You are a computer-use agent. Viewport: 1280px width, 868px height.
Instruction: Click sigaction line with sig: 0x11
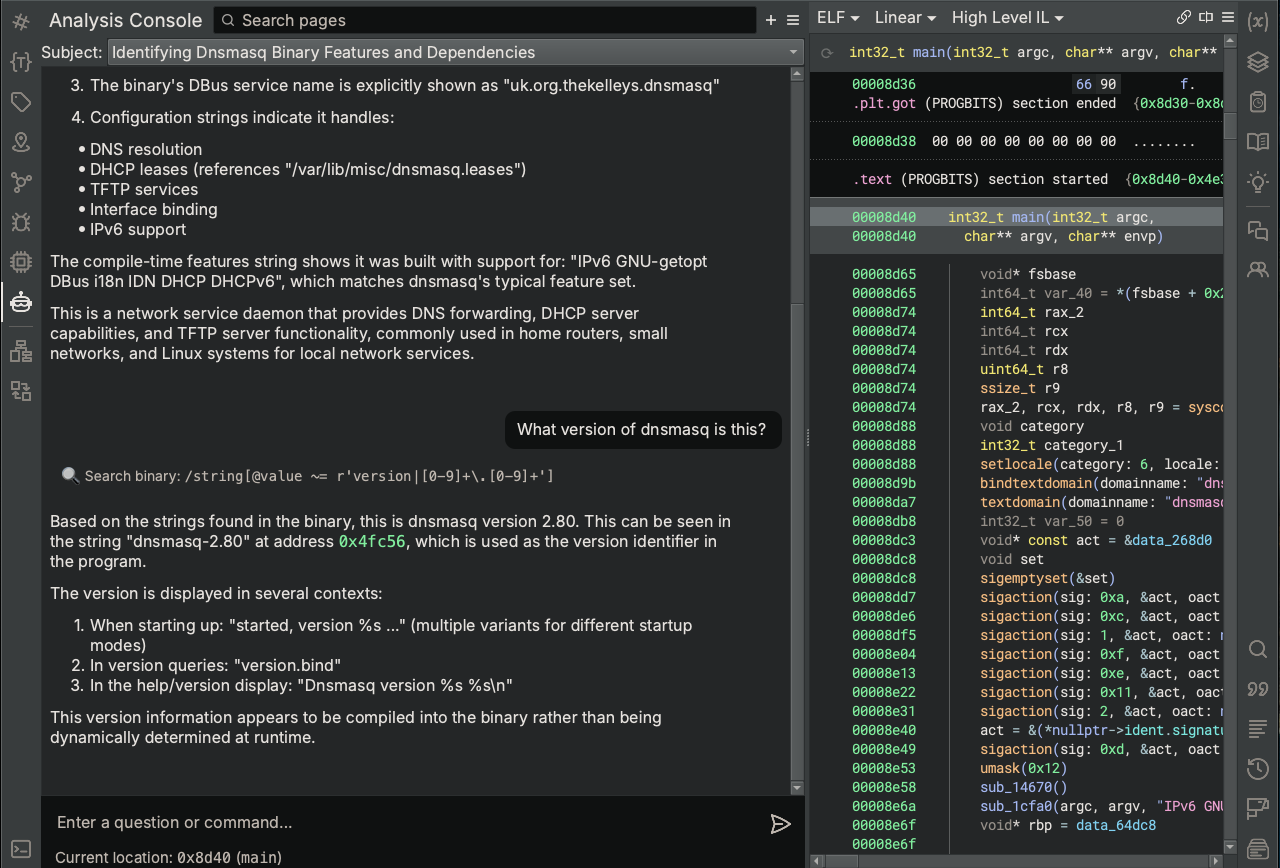click(1100, 692)
